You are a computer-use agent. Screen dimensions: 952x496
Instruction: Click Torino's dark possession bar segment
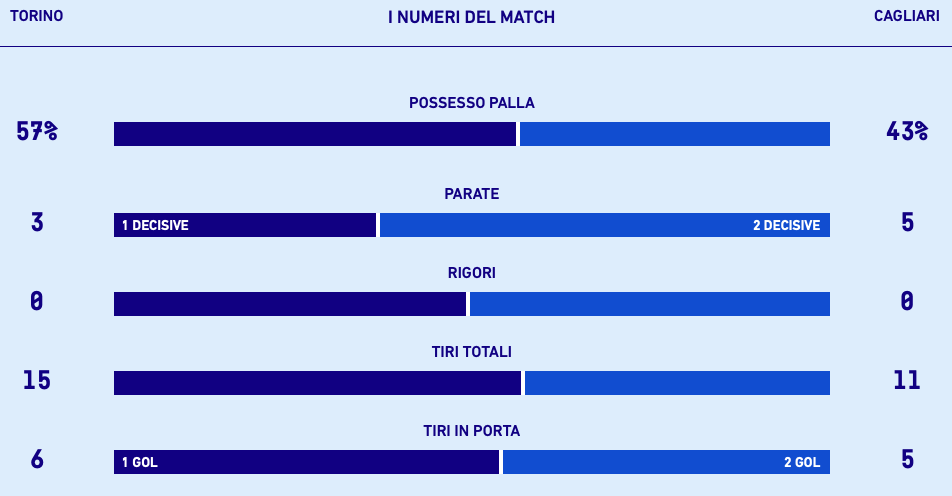pyautogui.click(x=315, y=134)
